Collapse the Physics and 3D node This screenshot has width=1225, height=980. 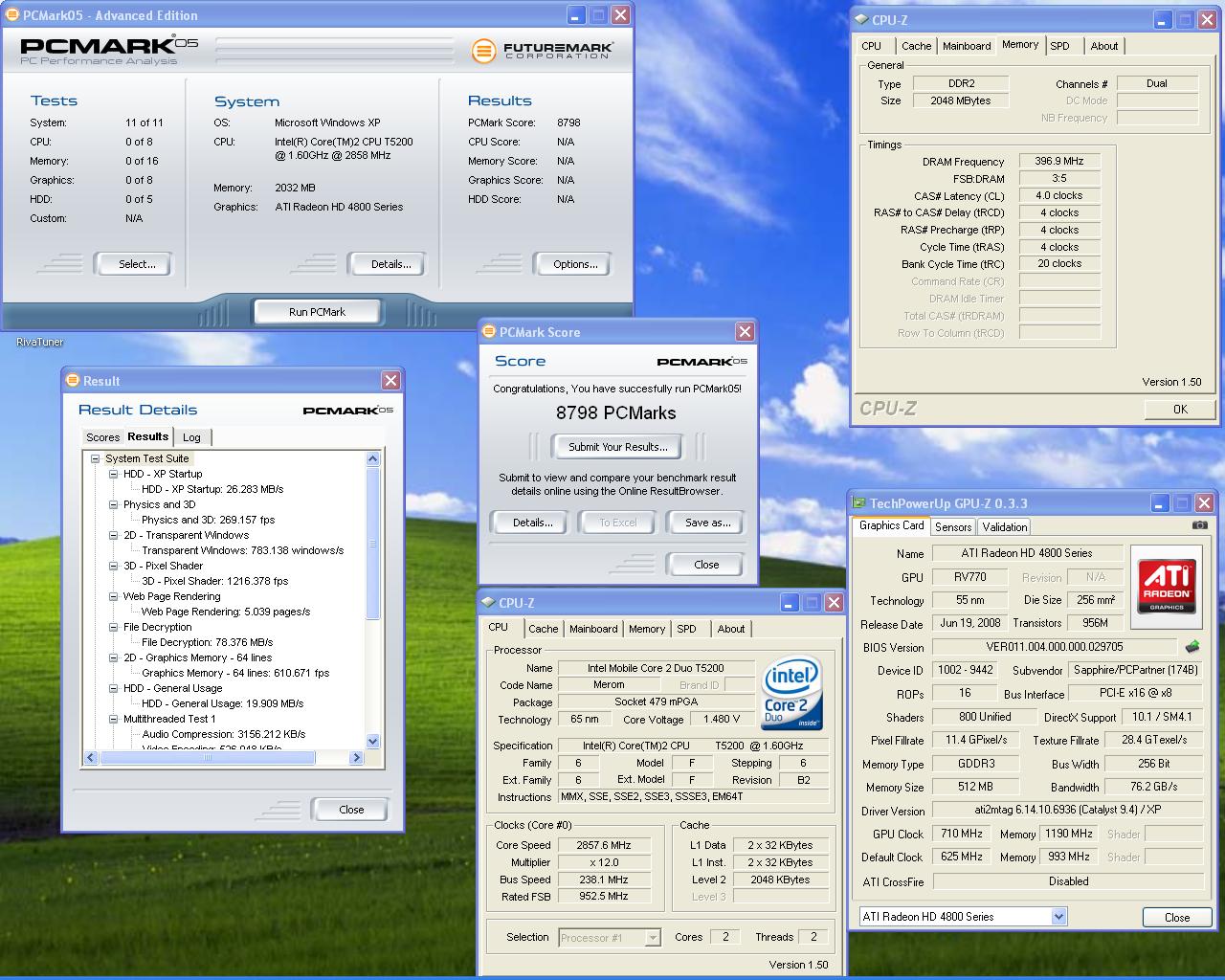tap(114, 504)
